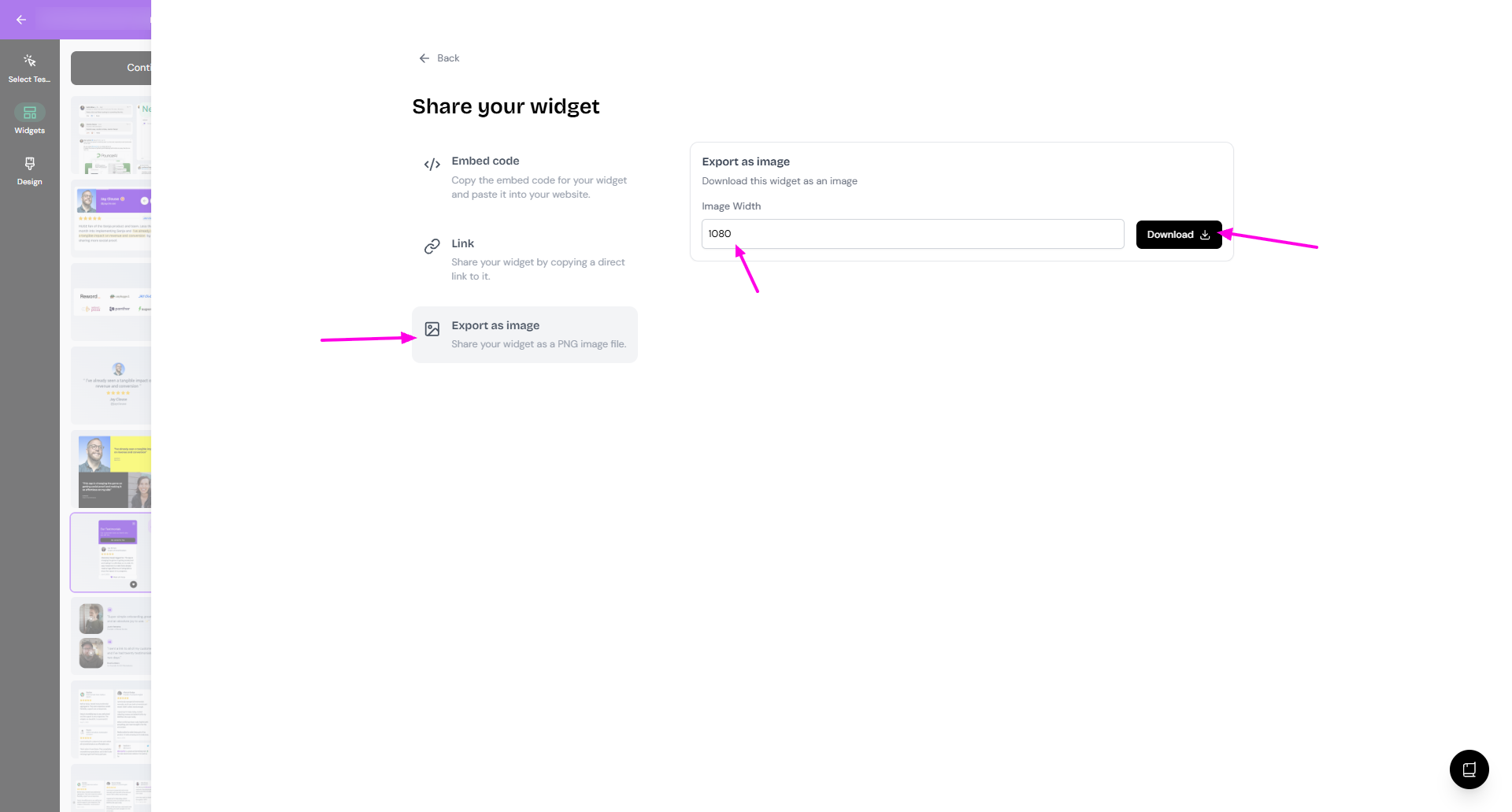Click the Image Width input field

(912, 234)
